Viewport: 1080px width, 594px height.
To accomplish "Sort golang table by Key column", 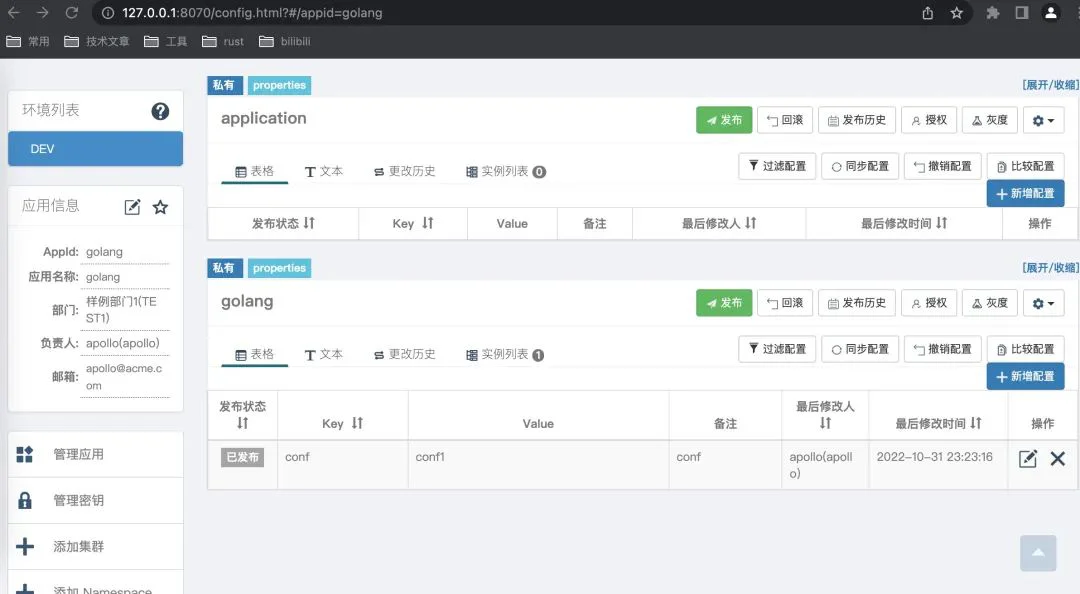I will [342, 423].
